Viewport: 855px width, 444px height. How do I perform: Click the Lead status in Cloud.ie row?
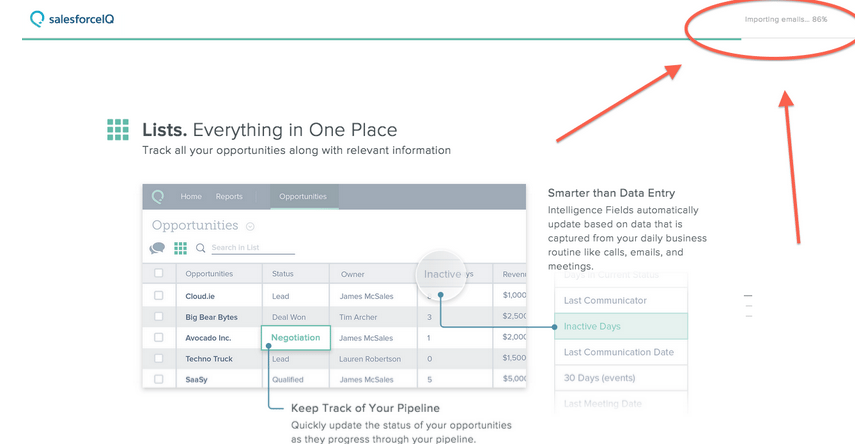pos(280,296)
